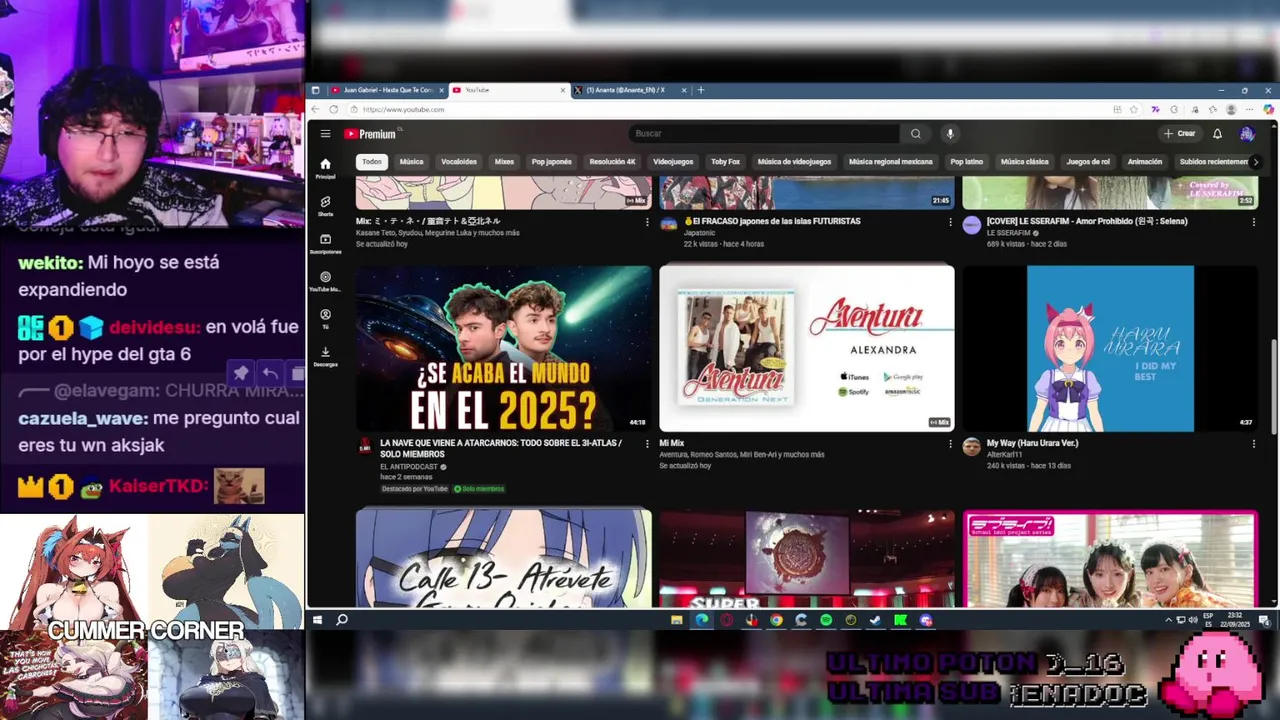Image resolution: width=1280 pixels, height=720 pixels.
Task: Open the Tú section in the sidebar
Action: 325,319
